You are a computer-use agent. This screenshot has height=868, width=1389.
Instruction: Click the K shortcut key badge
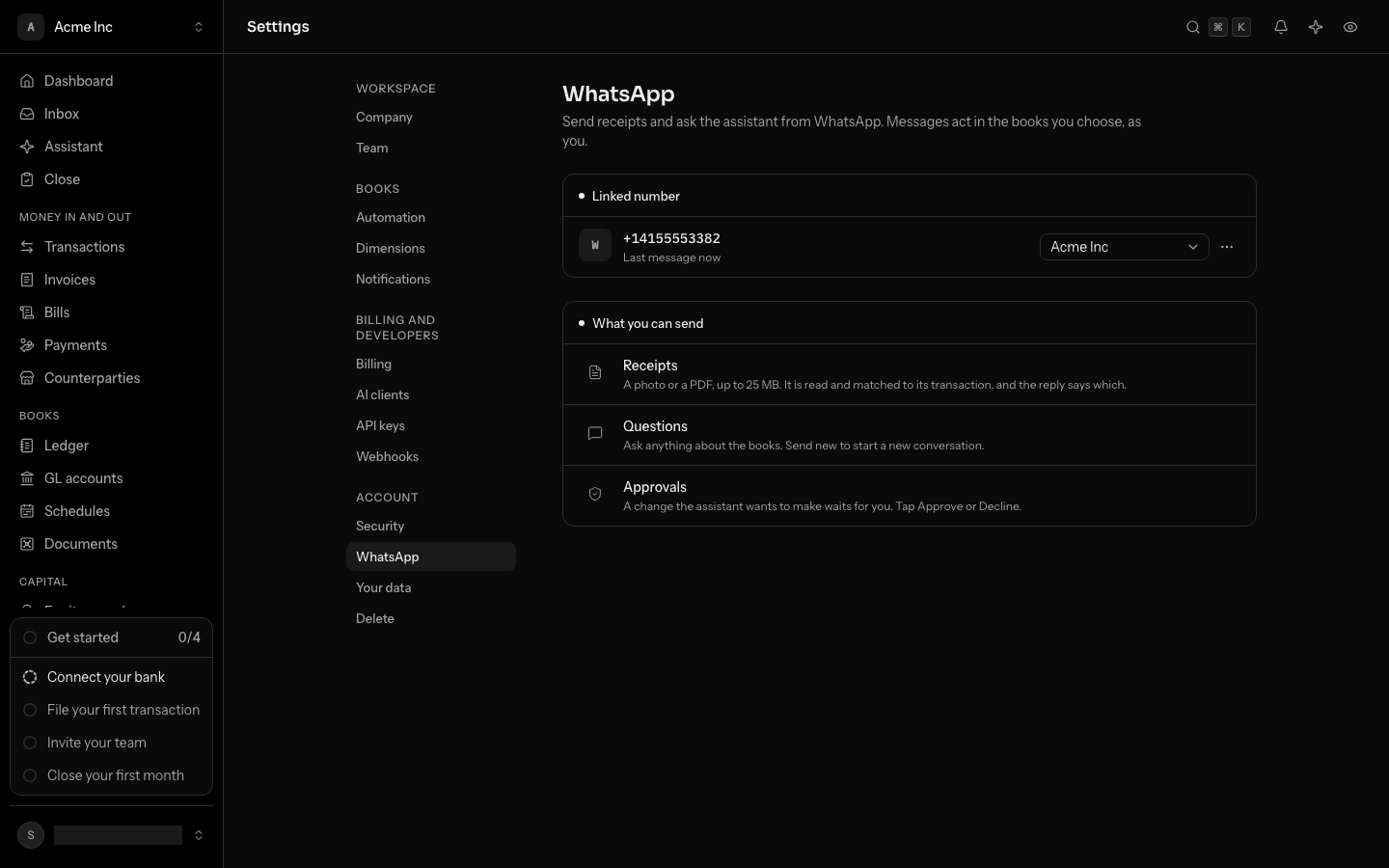1241,27
